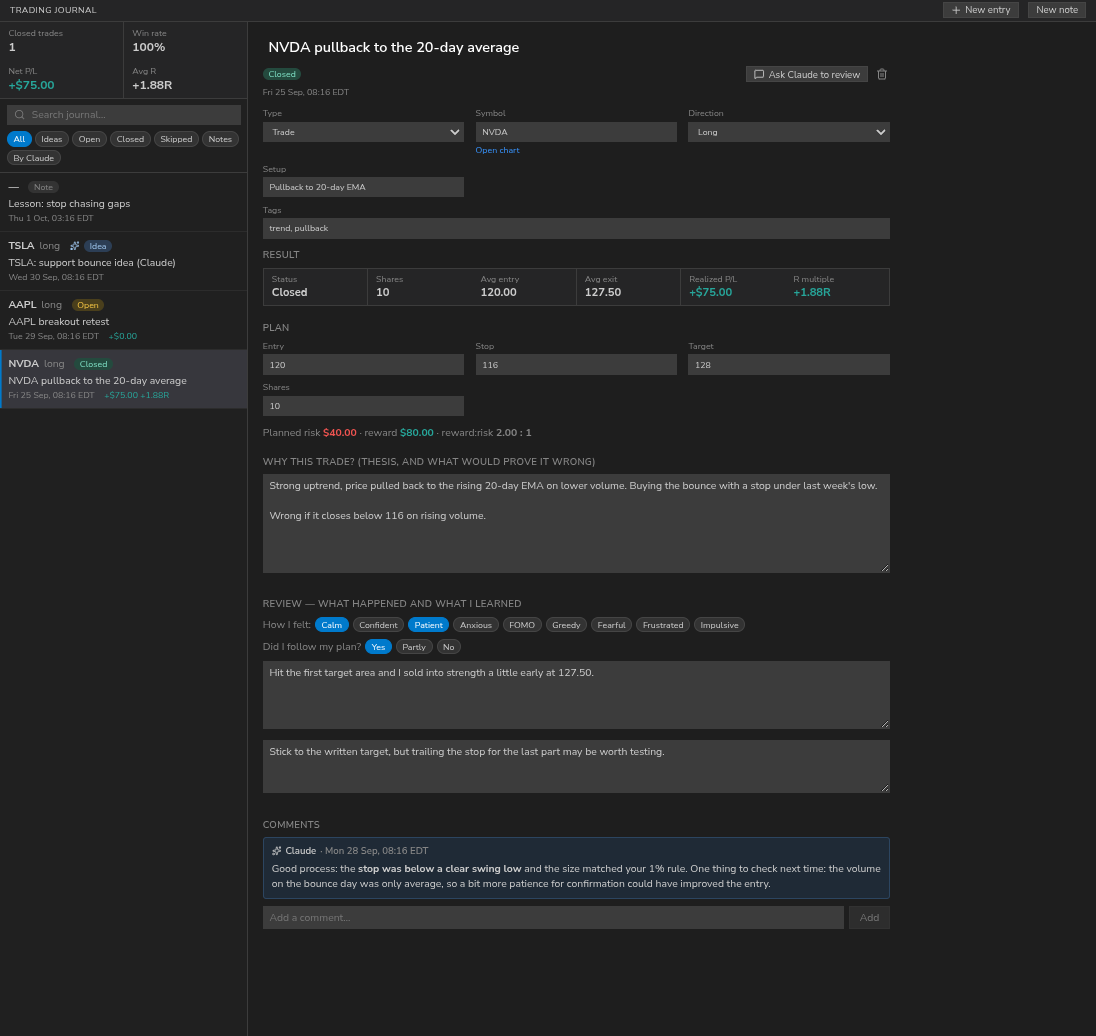Edit the Stop field with 116
This screenshot has height=1036, width=1096.
[576, 365]
